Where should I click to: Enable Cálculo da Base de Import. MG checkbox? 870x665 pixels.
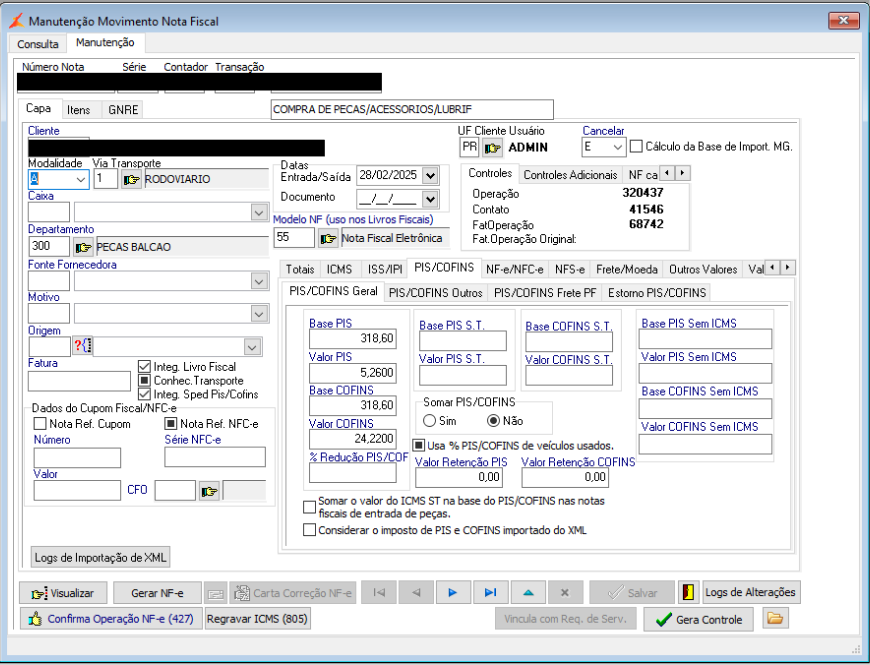click(x=636, y=147)
